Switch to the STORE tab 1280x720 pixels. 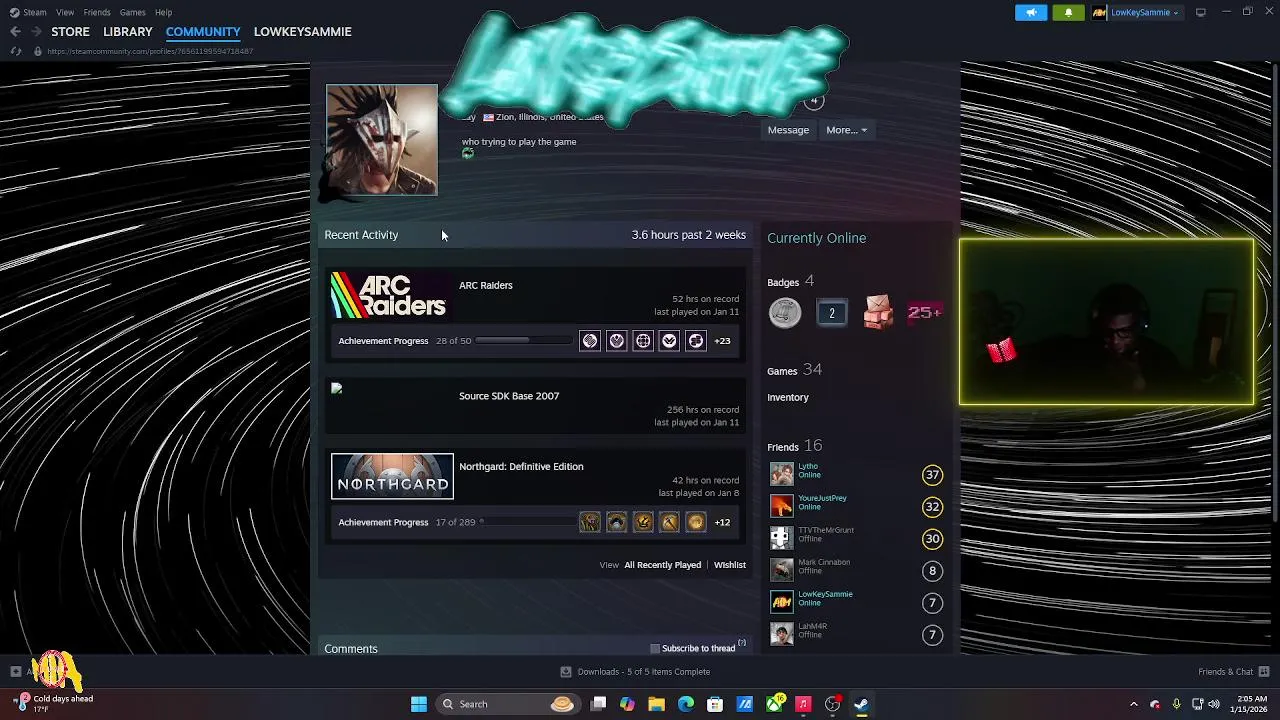(x=70, y=32)
